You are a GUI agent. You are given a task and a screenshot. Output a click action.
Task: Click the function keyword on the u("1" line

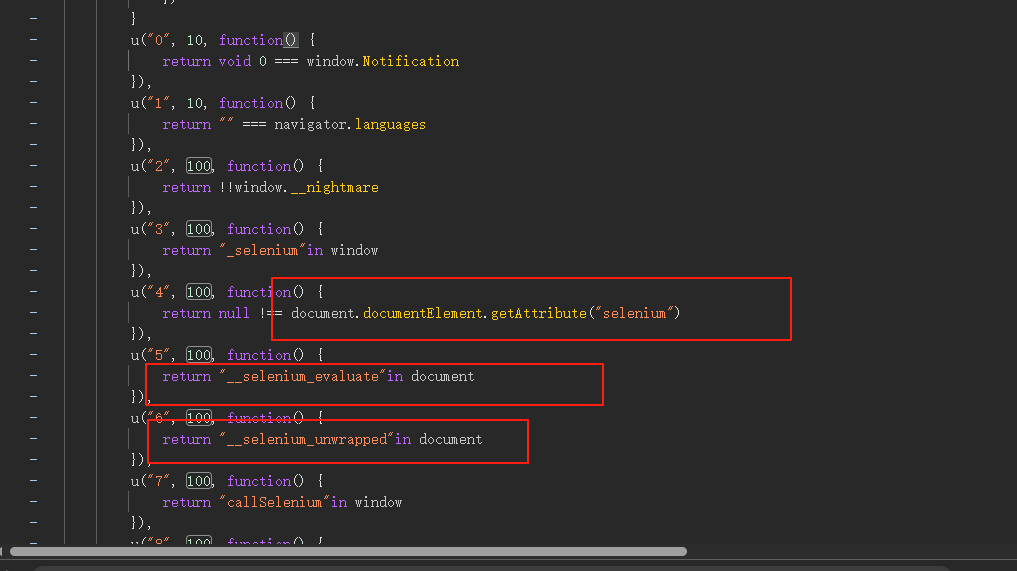[251, 103]
